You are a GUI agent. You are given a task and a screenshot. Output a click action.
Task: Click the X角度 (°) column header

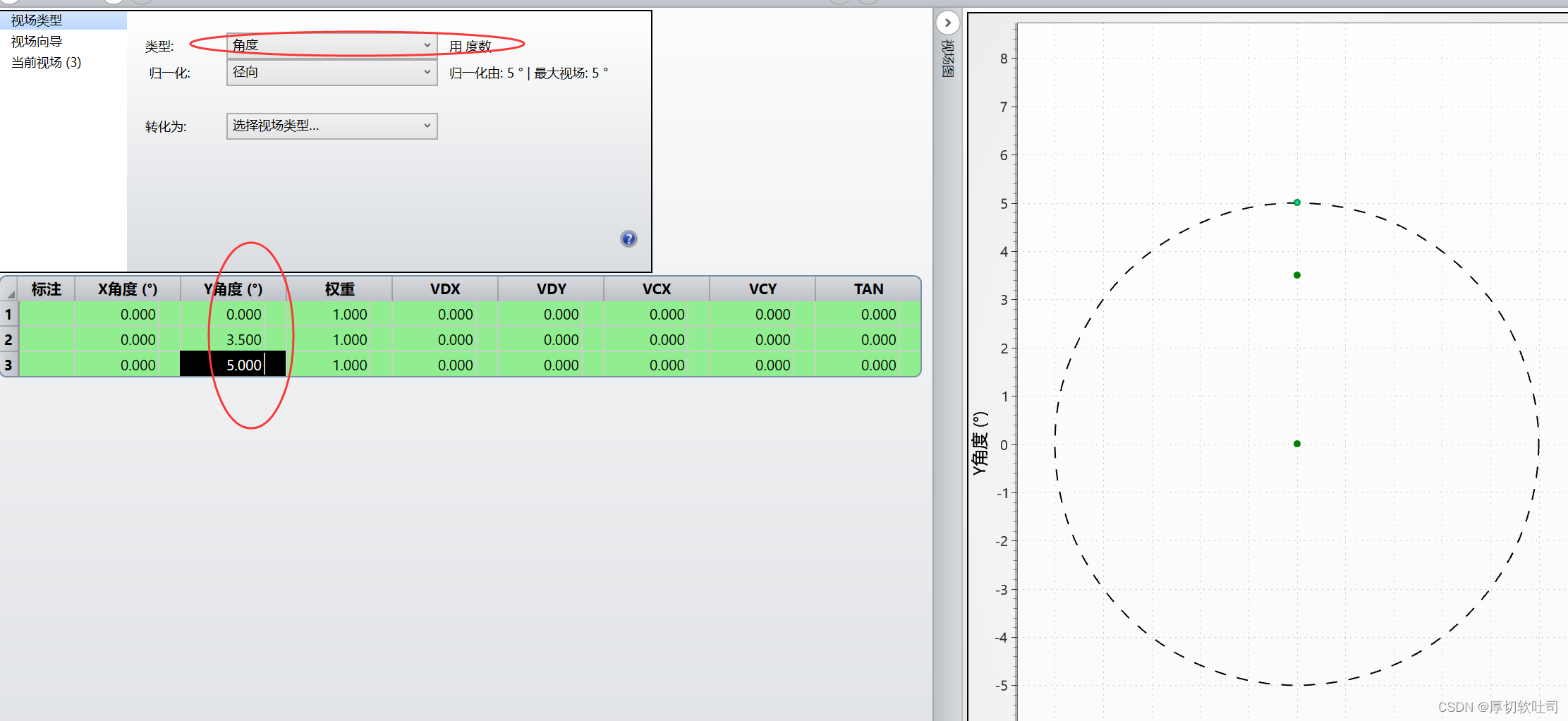point(128,289)
